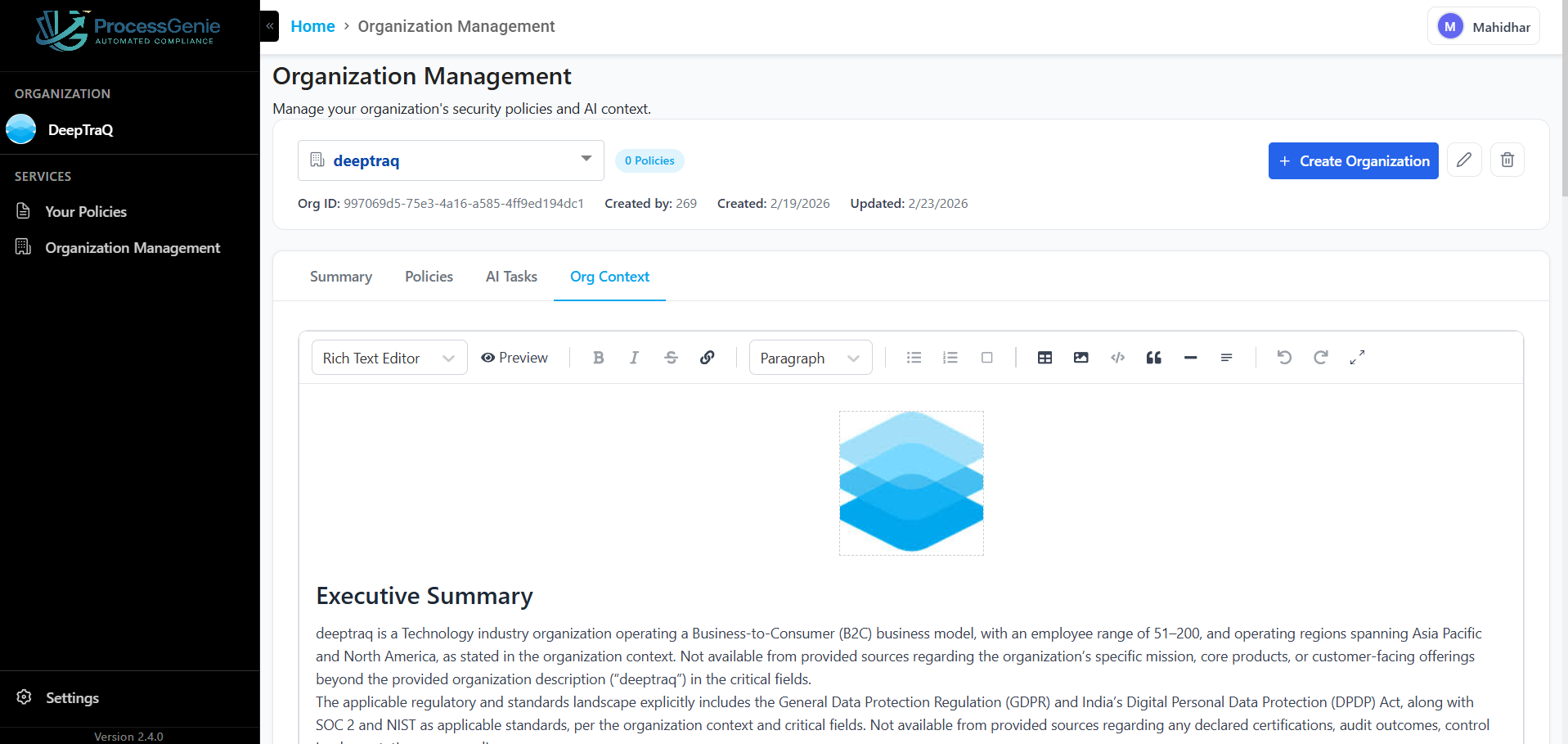Insert an image

coord(1081,358)
